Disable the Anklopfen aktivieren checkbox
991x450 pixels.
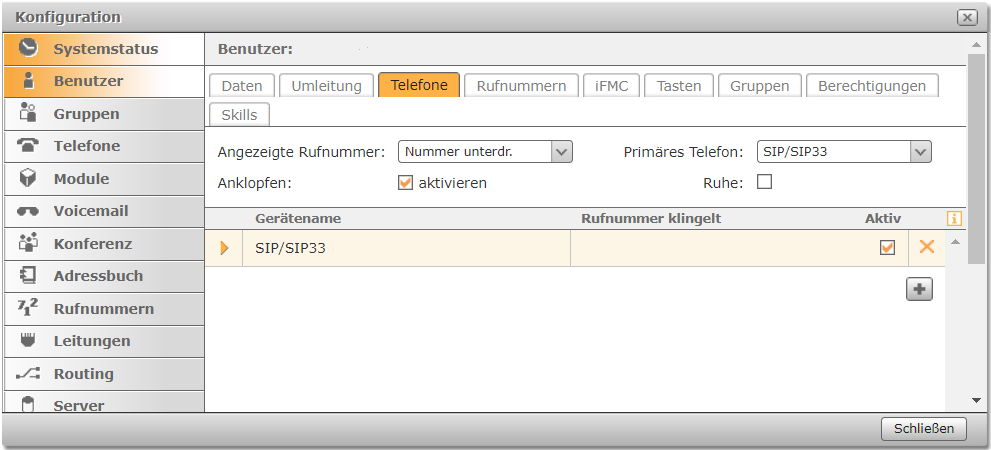point(405,183)
